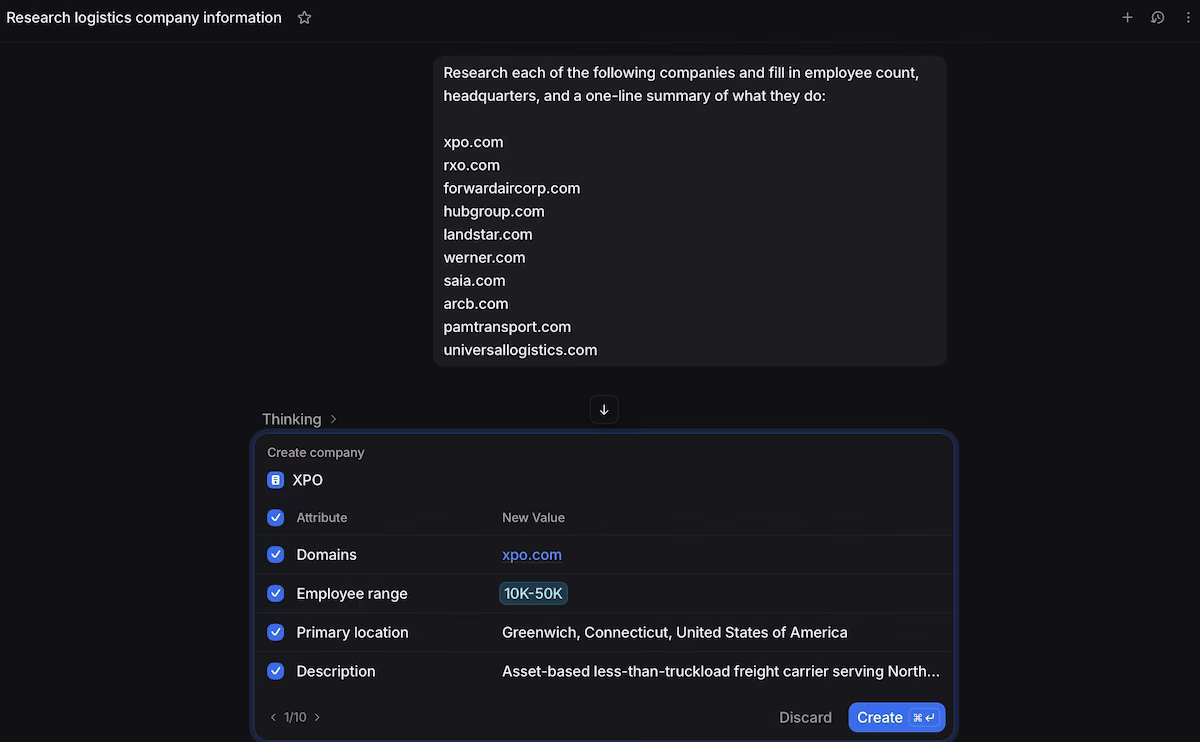Click hubgroup.com in the message
Image resolution: width=1200 pixels, height=742 pixels.
pos(494,211)
